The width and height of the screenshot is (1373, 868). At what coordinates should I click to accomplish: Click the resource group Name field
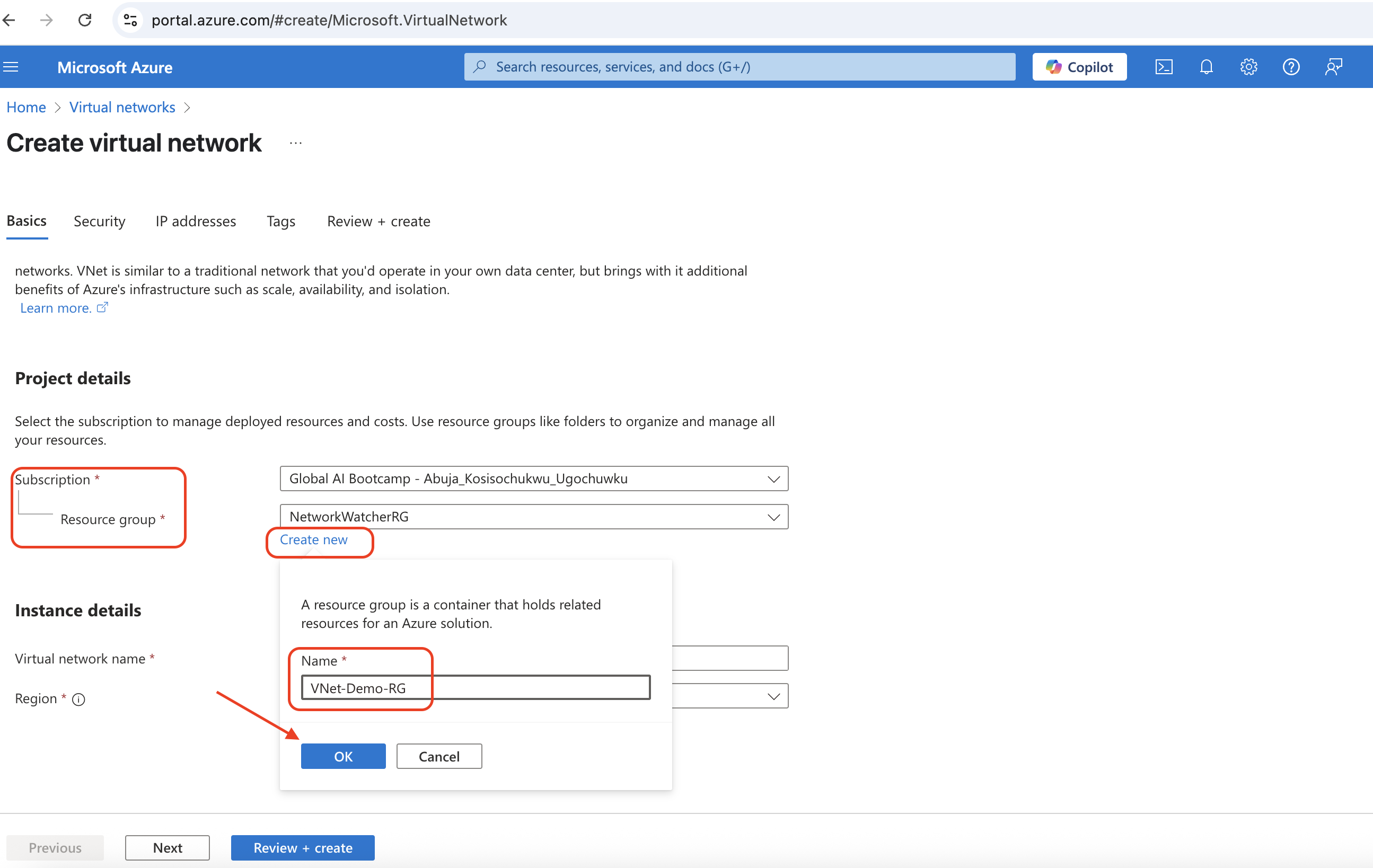(476, 688)
